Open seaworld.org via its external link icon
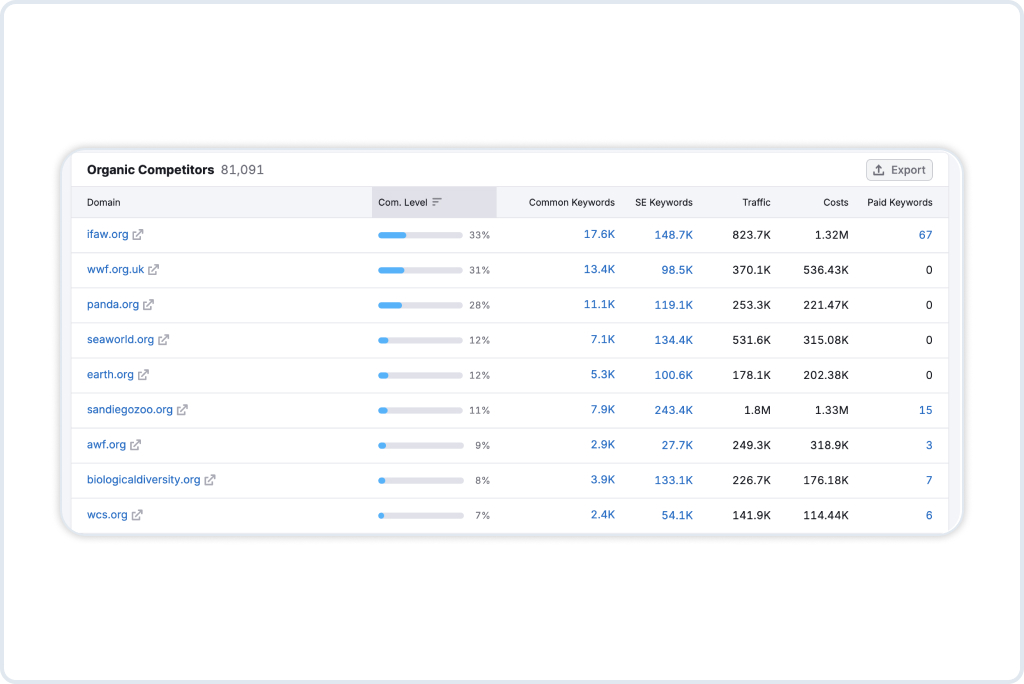Viewport: 1024px width, 684px height. [163, 339]
